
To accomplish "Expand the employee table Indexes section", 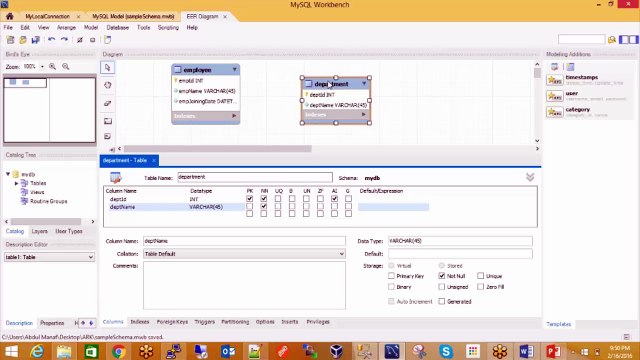I will pyautogui.click(x=234, y=116).
